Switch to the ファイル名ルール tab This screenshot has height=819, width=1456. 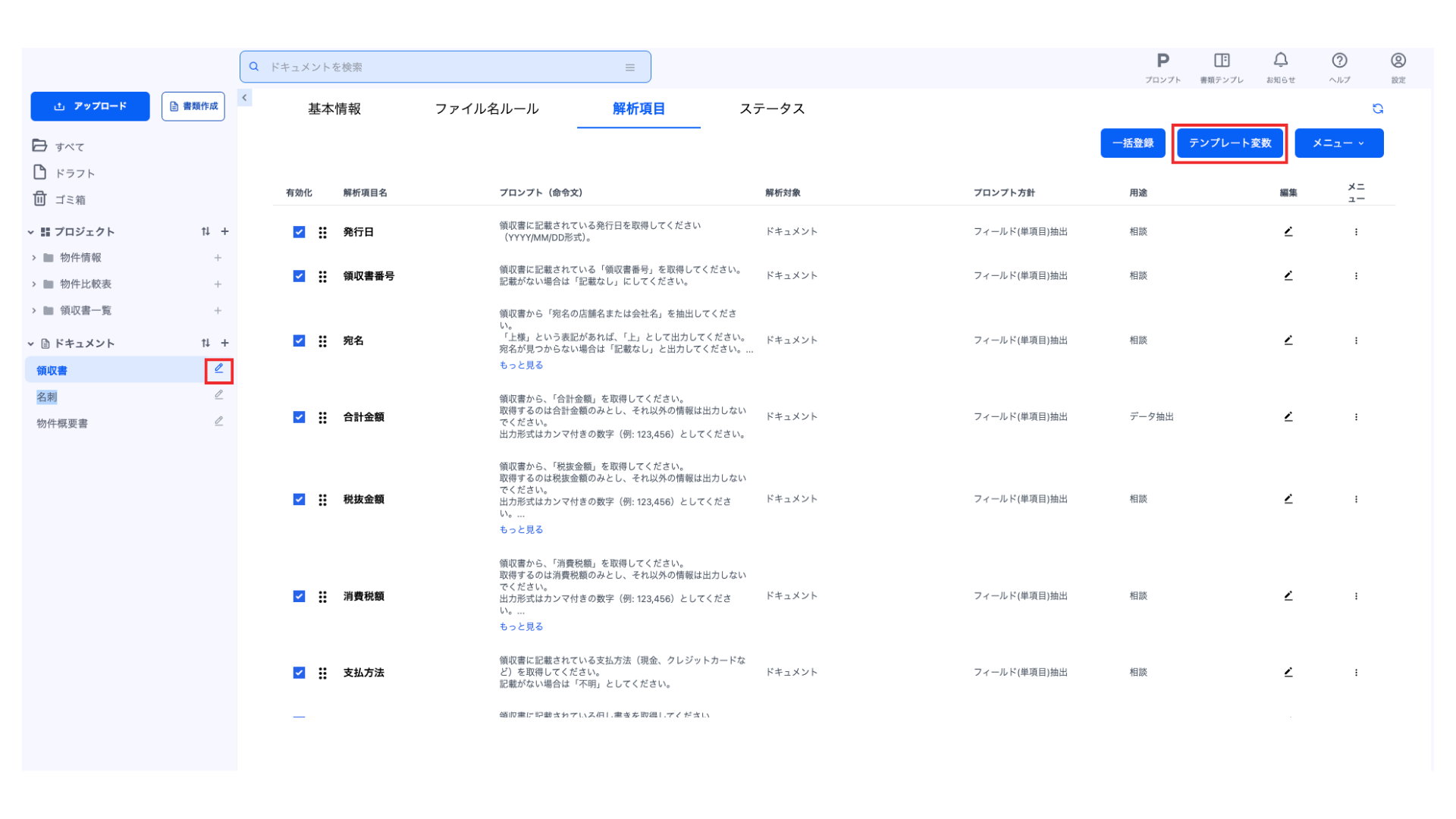486,109
